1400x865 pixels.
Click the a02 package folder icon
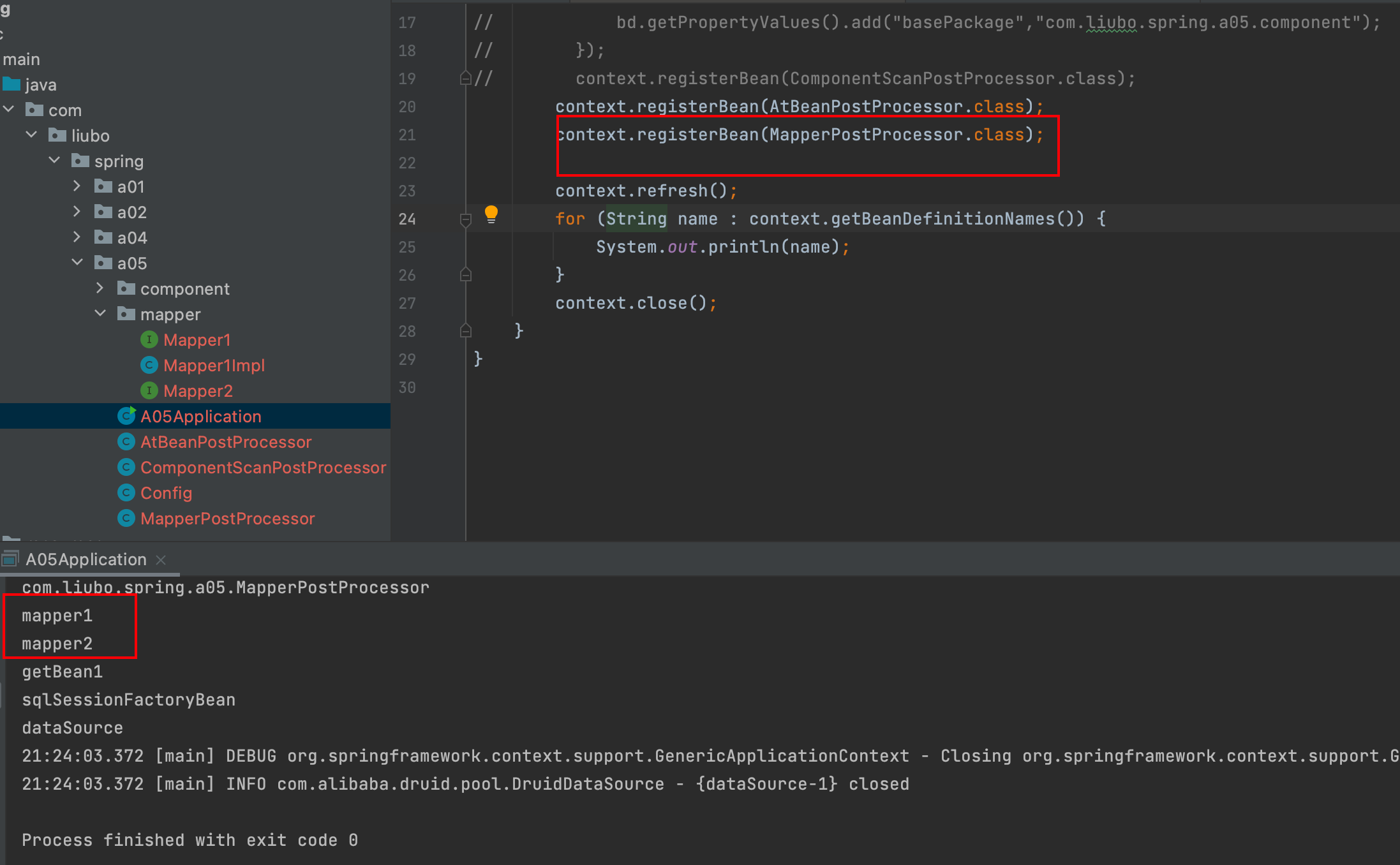[103, 211]
